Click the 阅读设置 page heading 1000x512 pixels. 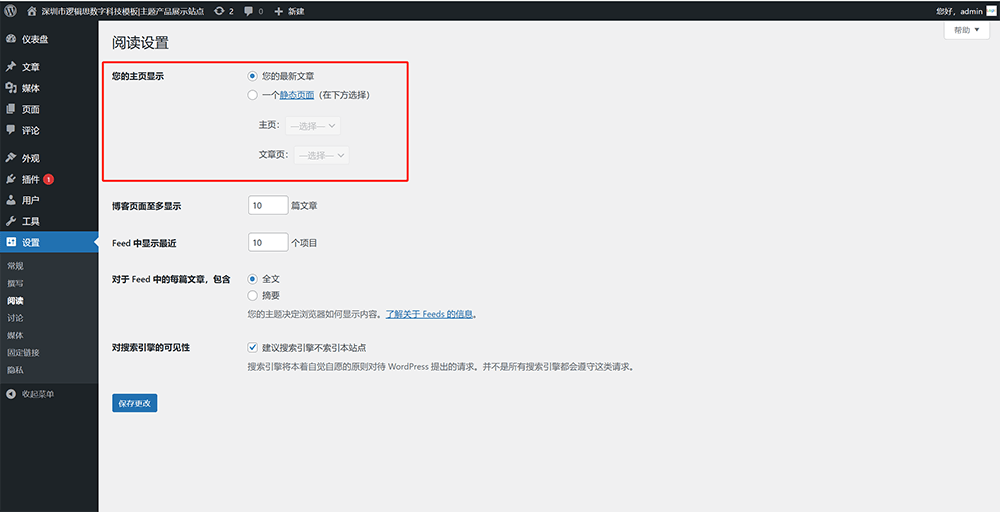coord(140,43)
